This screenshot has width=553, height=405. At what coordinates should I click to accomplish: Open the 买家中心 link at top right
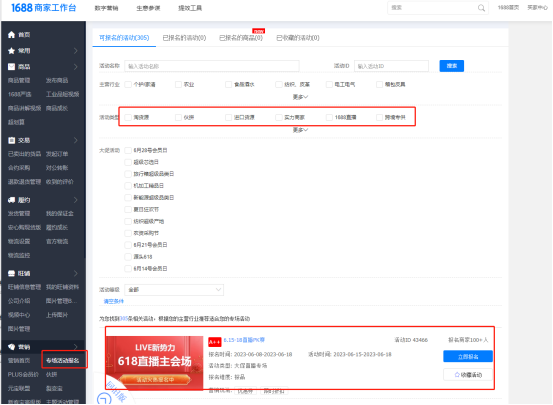click(x=537, y=7)
